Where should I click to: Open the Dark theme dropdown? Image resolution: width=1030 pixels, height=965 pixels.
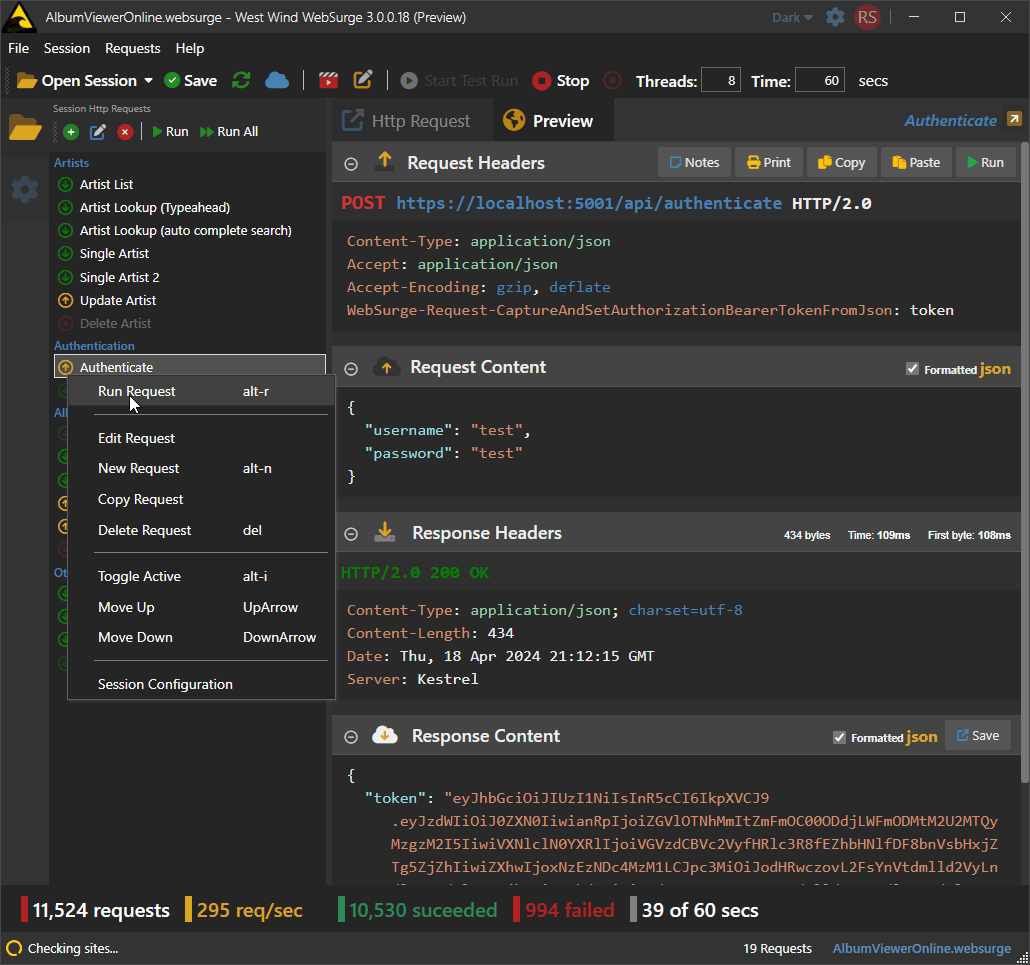click(x=793, y=17)
